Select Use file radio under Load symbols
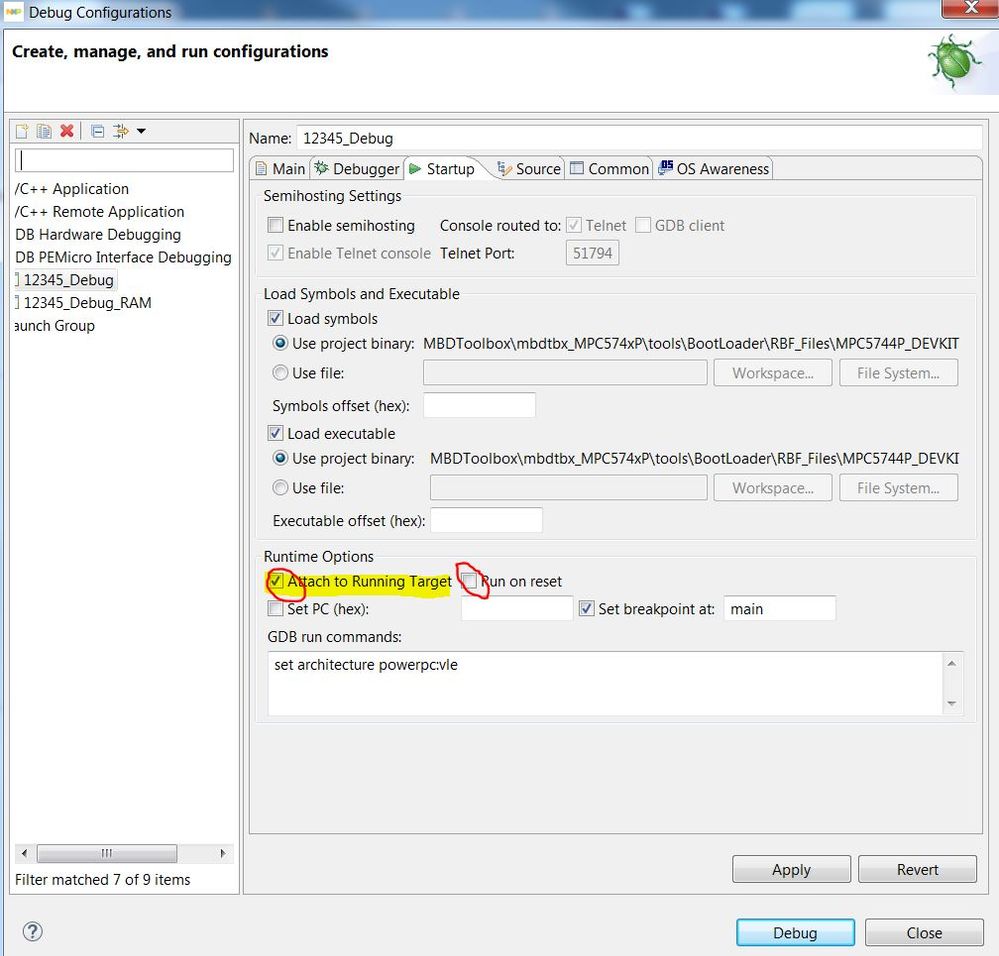 pyautogui.click(x=280, y=373)
